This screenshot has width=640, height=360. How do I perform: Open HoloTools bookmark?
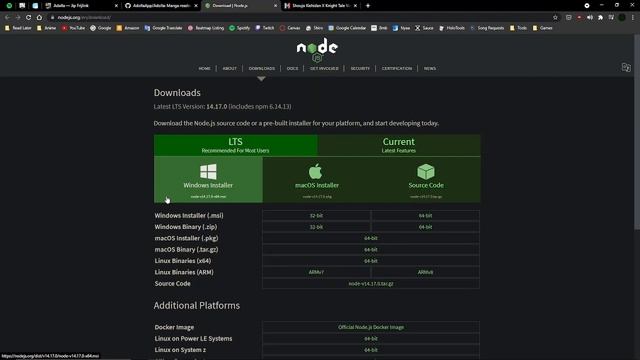tap(452, 28)
